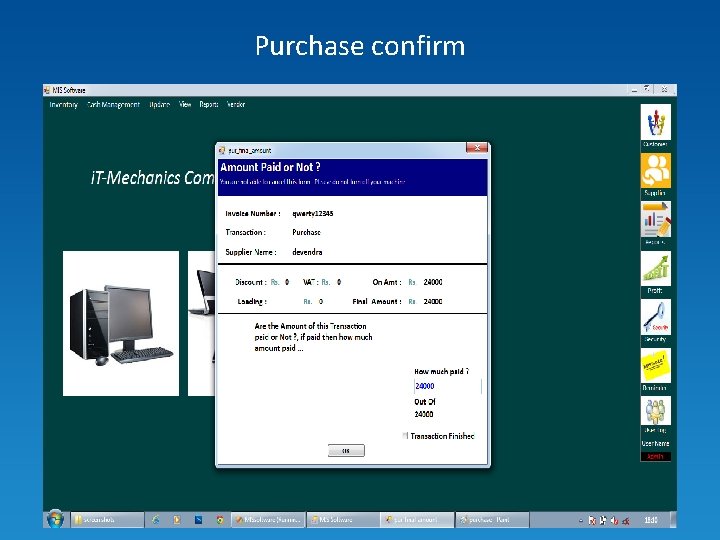720x540 pixels.
Task: Open the User Log people icon
Action: (656, 411)
